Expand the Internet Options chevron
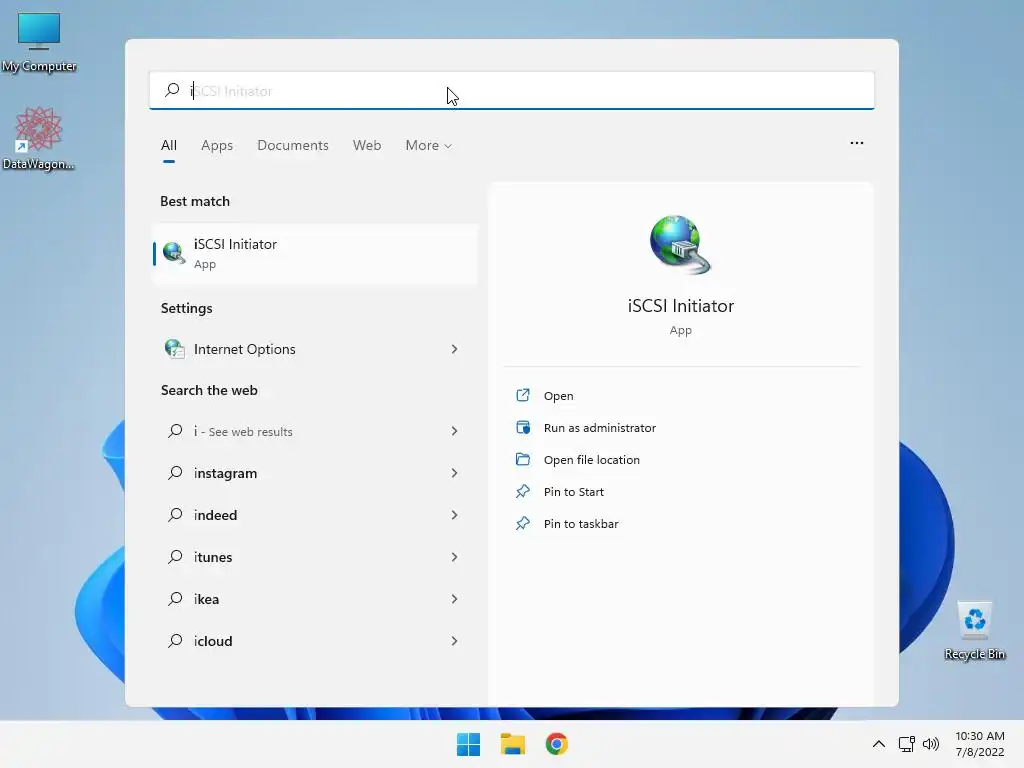 [x=455, y=349]
